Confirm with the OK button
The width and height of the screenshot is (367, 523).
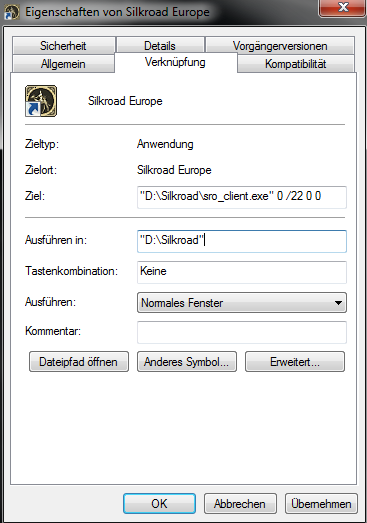159,504
